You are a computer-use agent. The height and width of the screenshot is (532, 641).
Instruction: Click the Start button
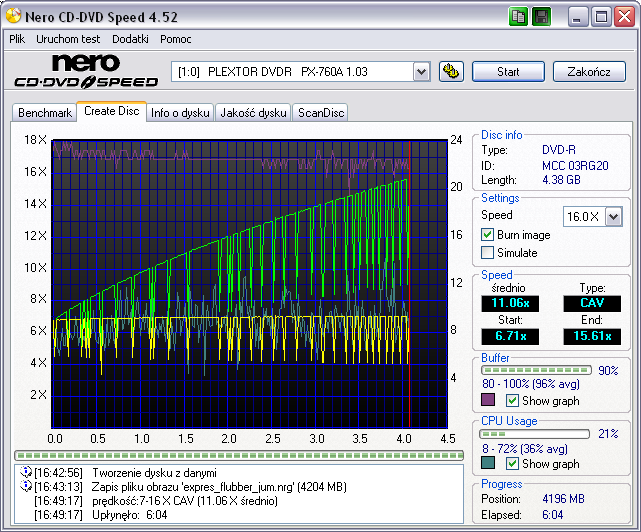tap(508, 72)
